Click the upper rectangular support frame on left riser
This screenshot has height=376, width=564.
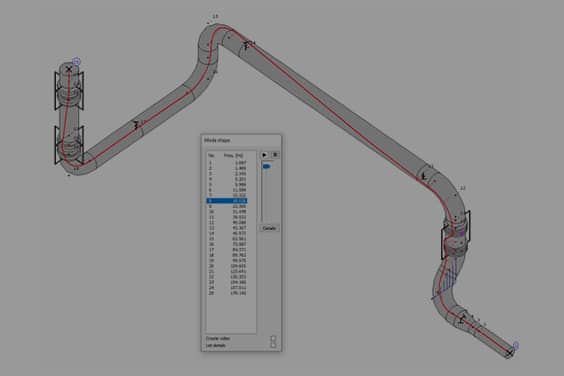pyautogui.click(x=69, y=90)
